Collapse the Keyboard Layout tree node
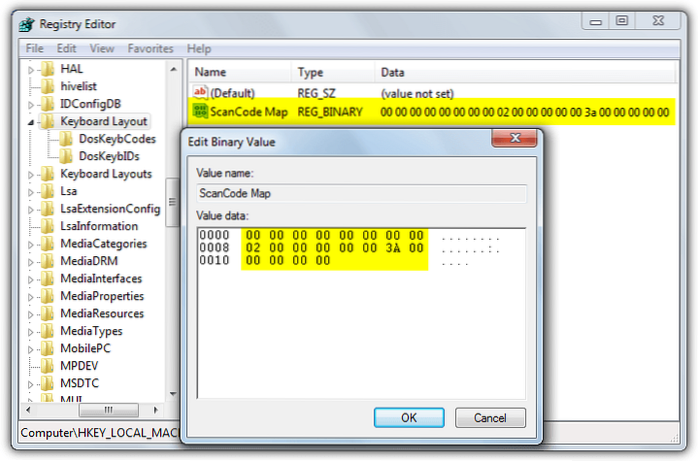The height and width of the screenshot is (461, 698). pyautogui.click(x=31, y=122)
